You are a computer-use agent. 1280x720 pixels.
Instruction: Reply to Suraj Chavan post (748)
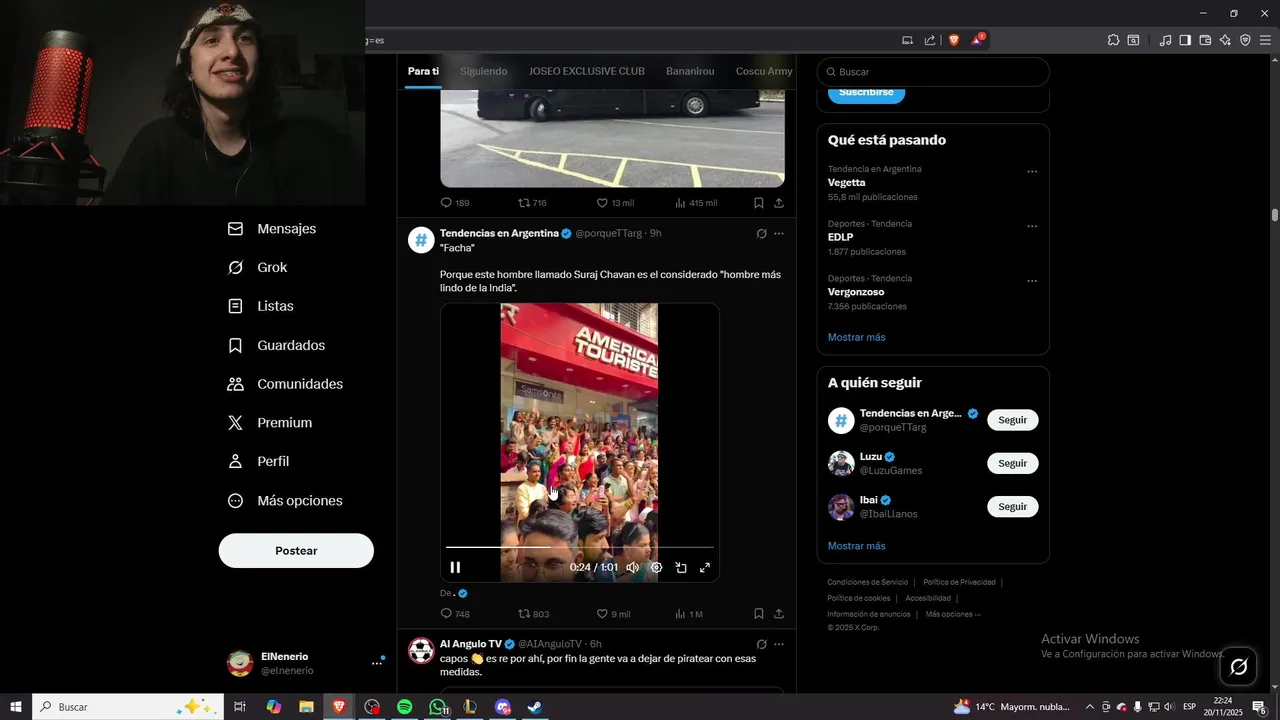455,614
